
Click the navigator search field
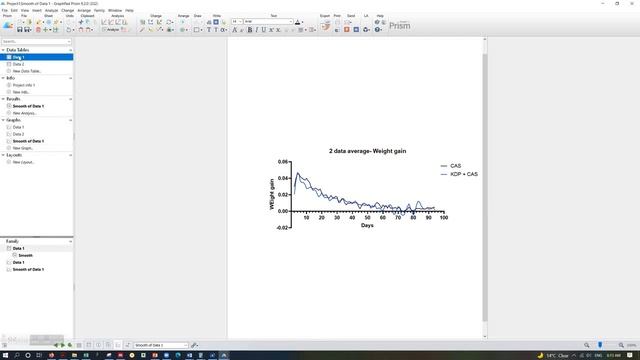pyautogui.click(x=36, y=42)
